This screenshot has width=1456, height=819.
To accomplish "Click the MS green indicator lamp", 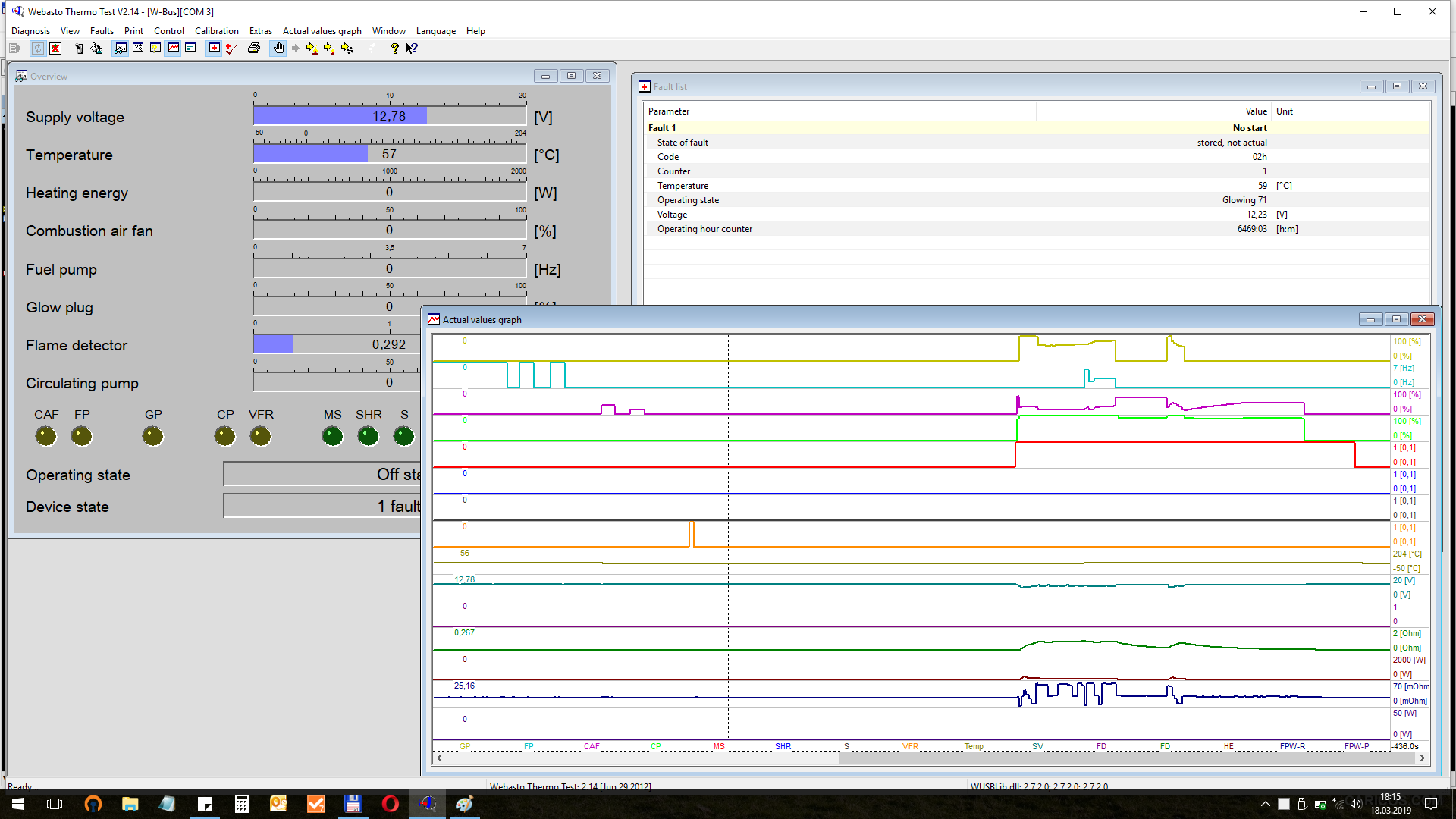I will click(332, 436).
